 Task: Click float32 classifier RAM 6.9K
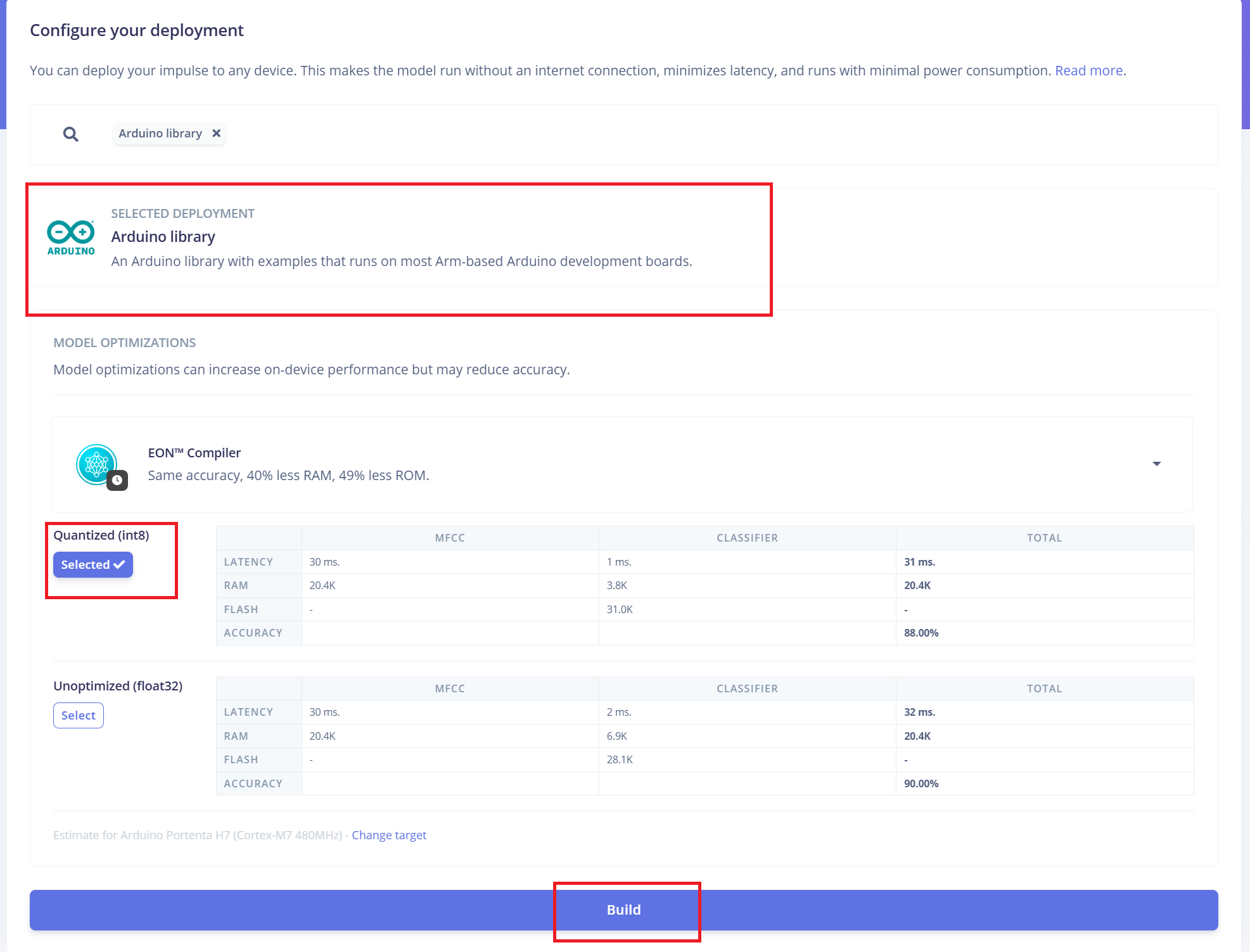tap(616, 736)
